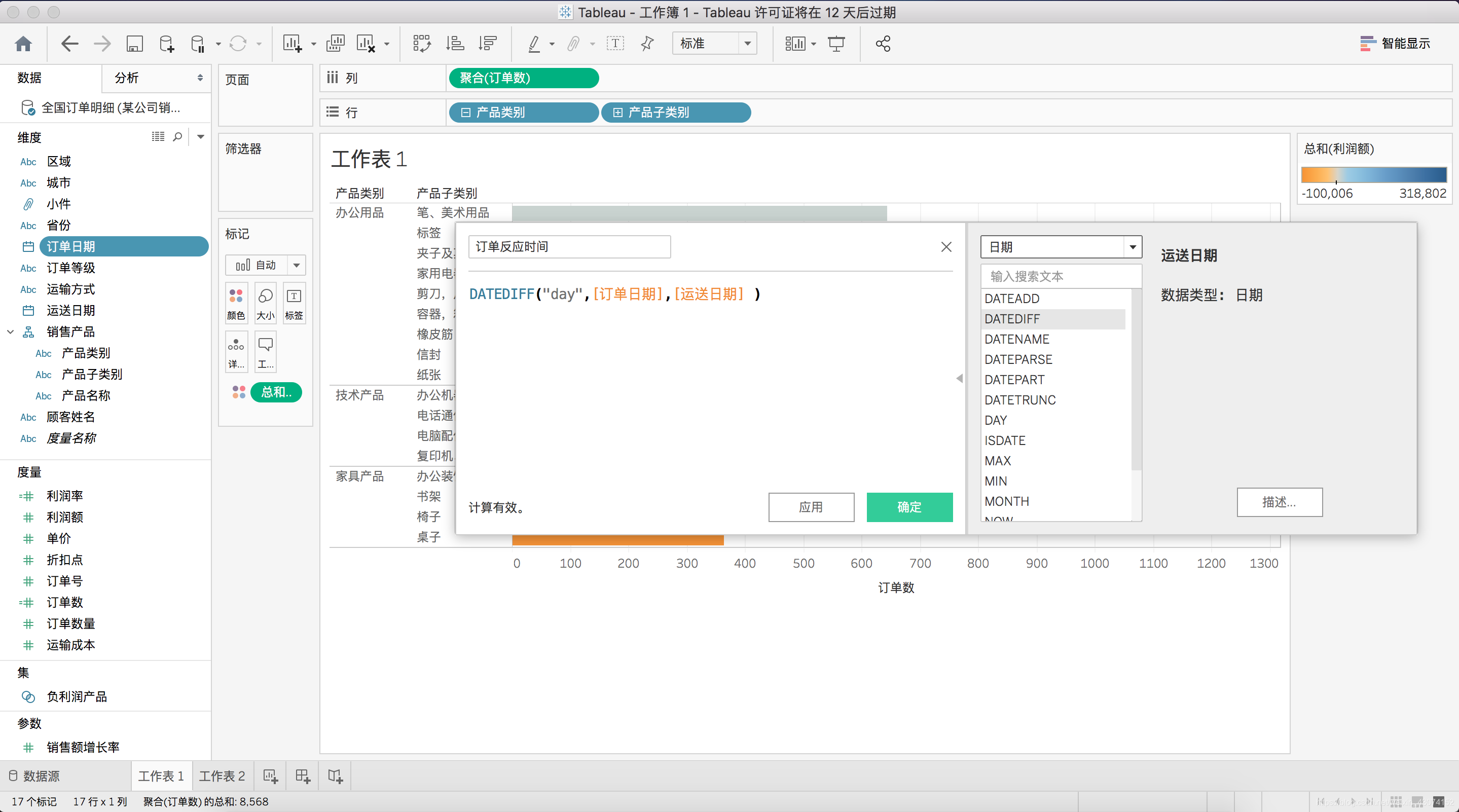Viewport: 1459px width, 812px height.
Task: Open the Show Me smart display panel
Action: pos(1395,44)
